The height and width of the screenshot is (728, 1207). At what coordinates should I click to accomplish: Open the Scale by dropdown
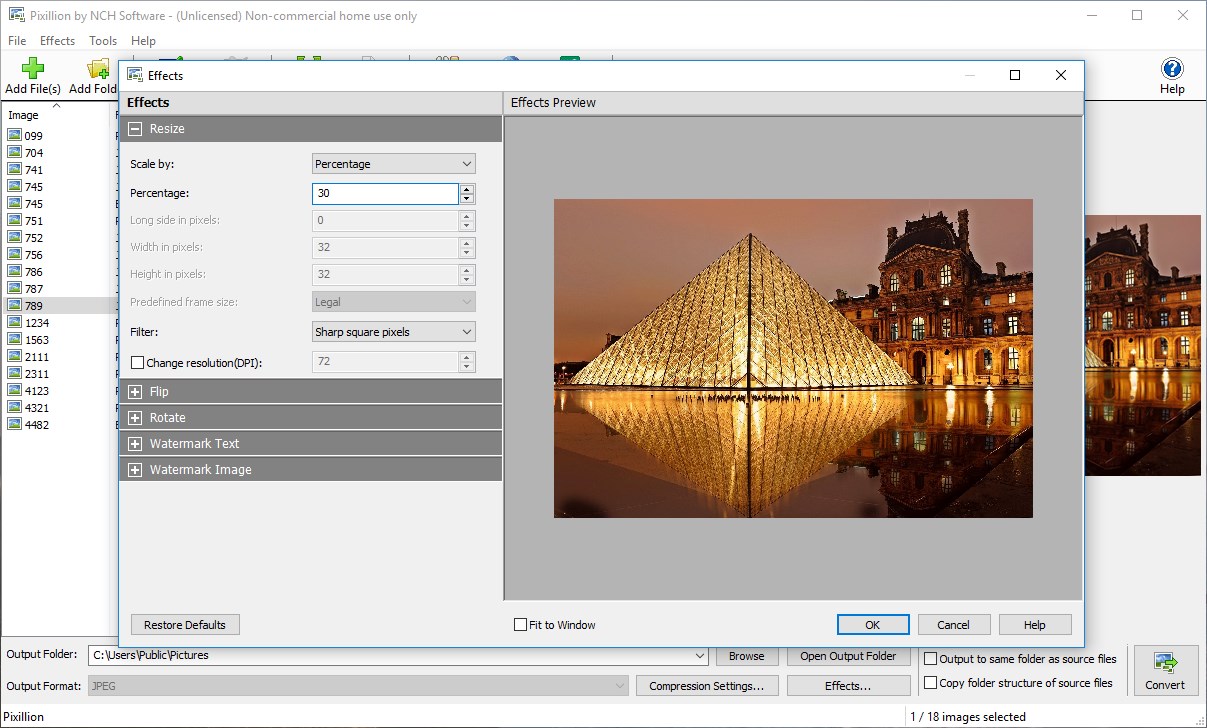click(x=393, y=163)
